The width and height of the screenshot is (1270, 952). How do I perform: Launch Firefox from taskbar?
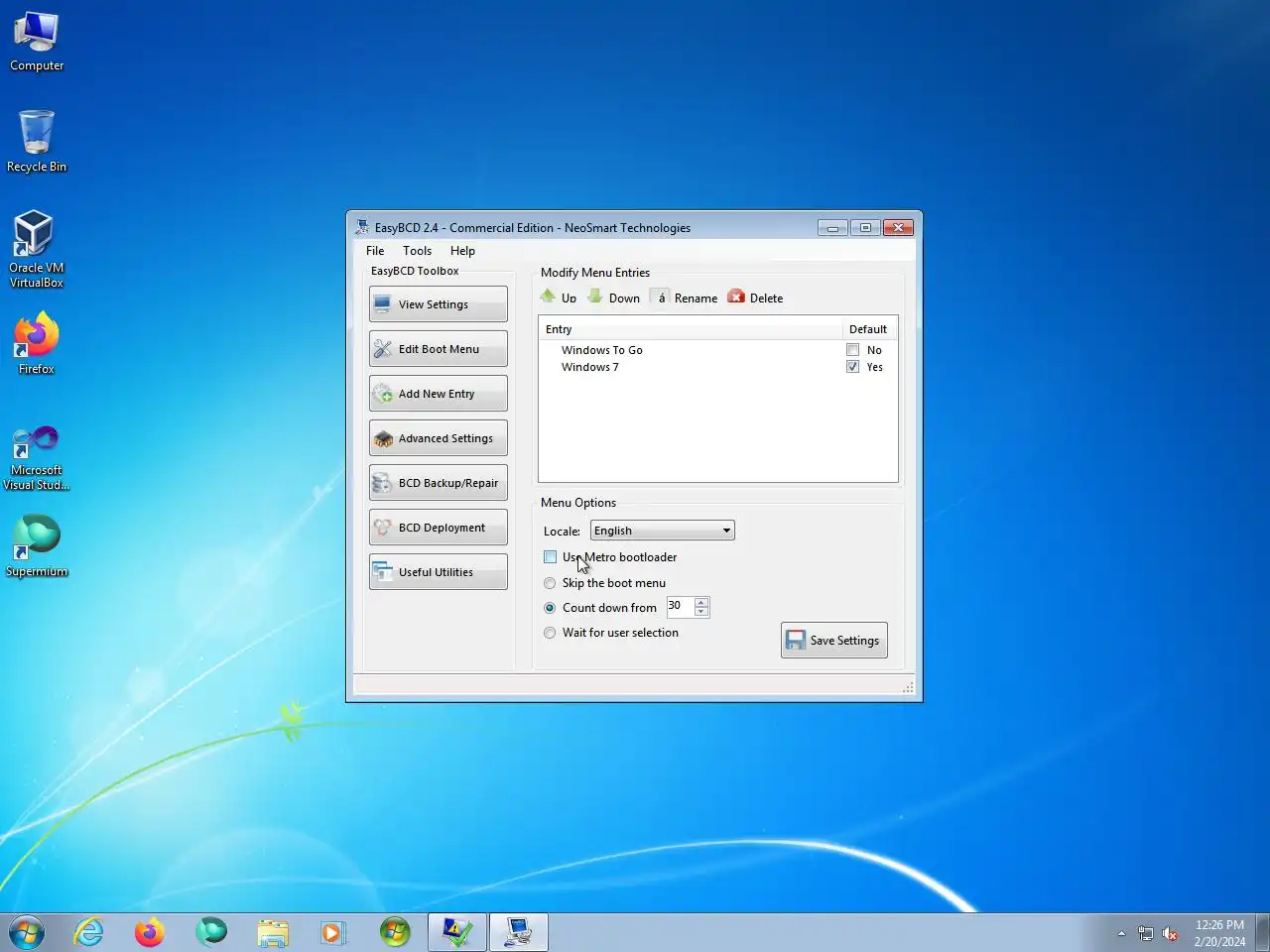(x=150, y=932)
